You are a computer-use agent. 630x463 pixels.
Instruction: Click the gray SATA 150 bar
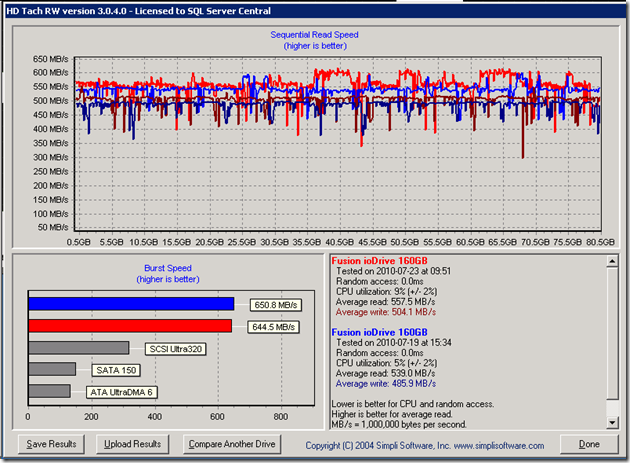coord(52,370)
